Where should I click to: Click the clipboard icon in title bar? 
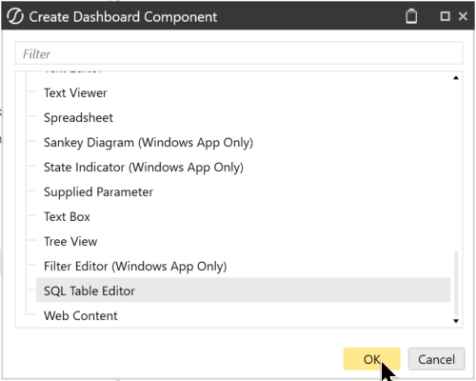coord(411,16)
